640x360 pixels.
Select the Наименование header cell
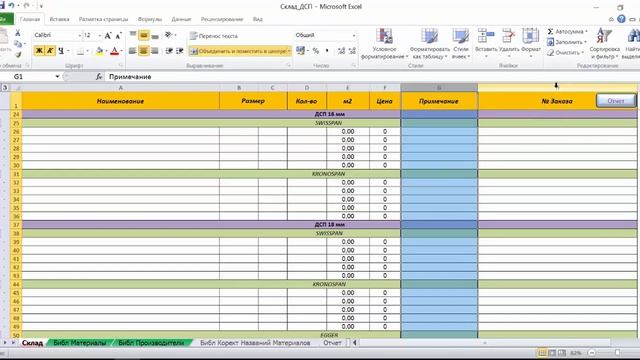click(x=120, y=101)
